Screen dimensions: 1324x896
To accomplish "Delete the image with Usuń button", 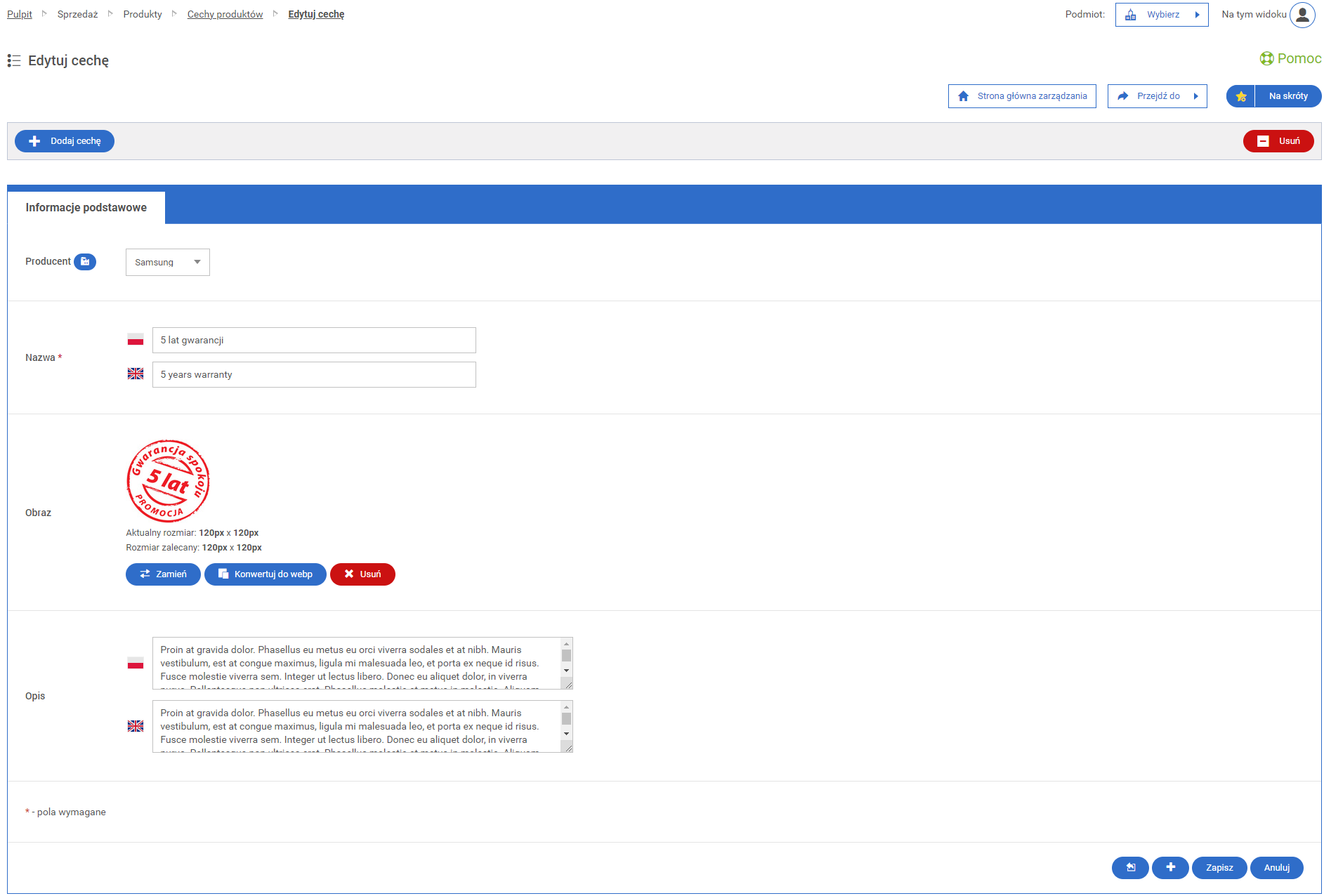I will [362, 574].
